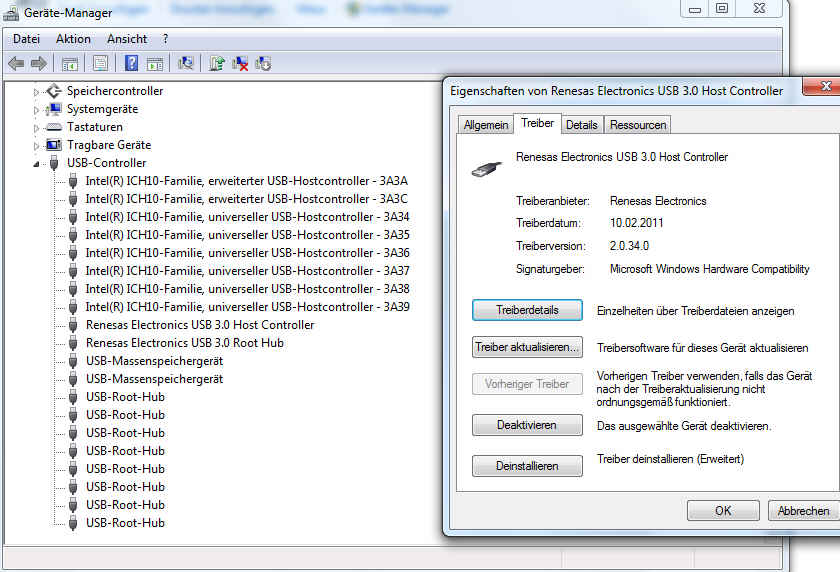
Task: Expand the Speichercontroller node
Action: point(36,92)
